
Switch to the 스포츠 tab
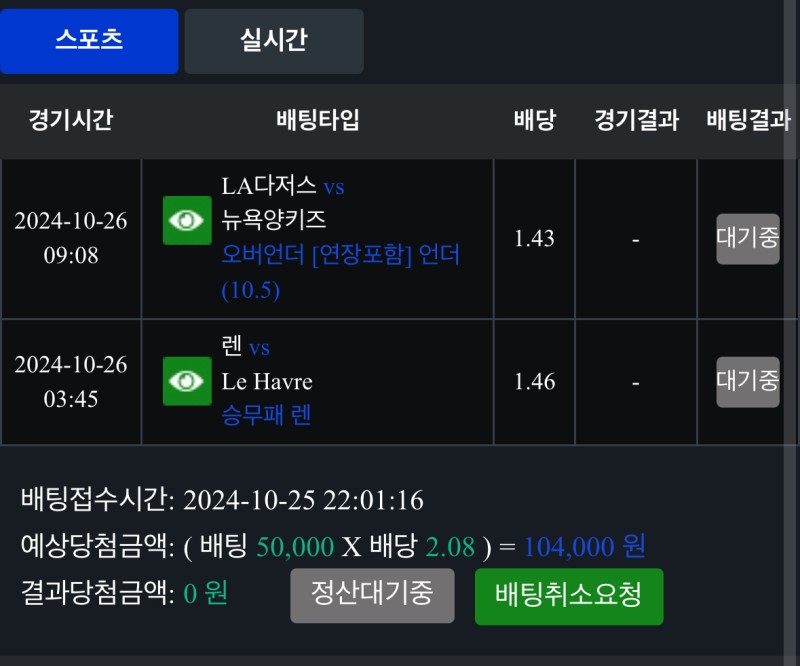(89, 41)
